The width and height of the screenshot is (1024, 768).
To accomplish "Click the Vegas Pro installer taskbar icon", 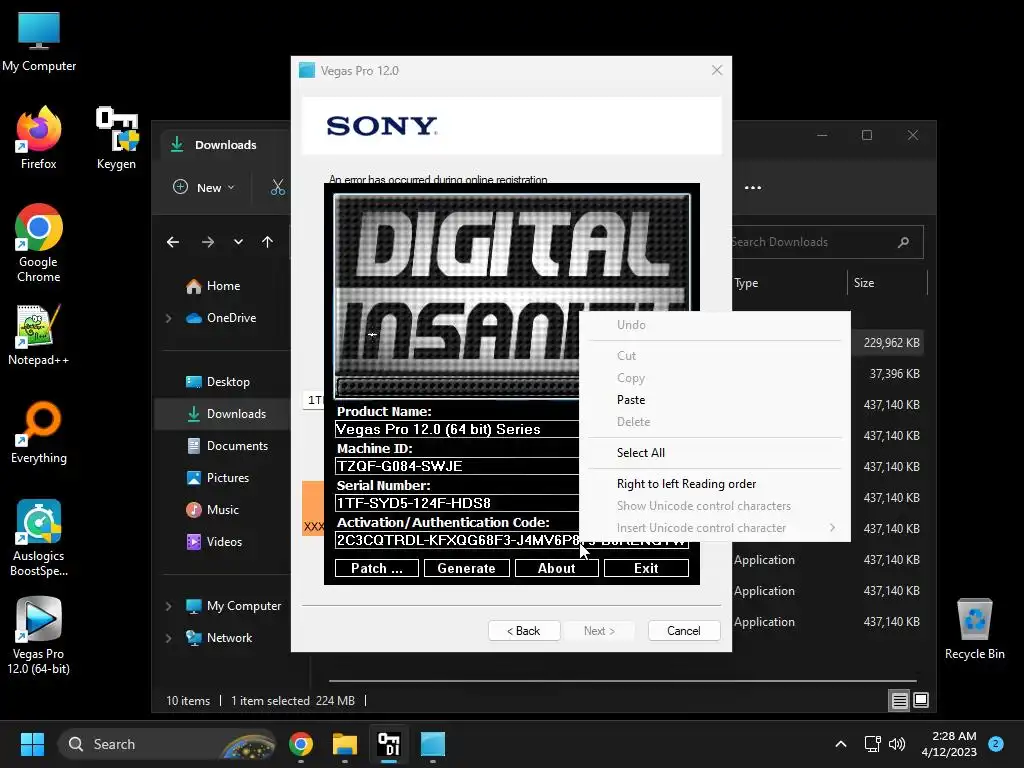I will [432, 744].
